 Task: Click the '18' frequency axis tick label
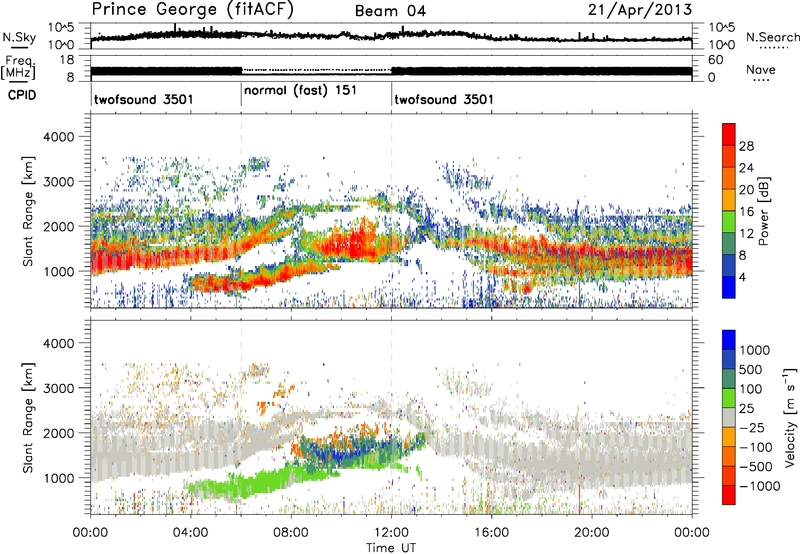[67, 60]
